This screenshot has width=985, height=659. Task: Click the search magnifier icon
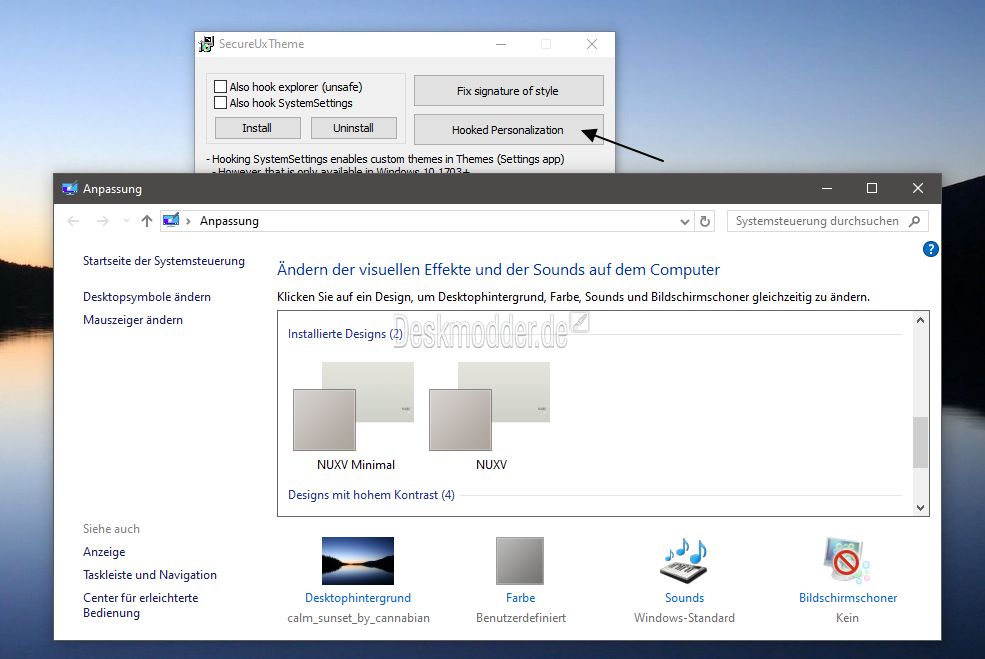[915, 221]
